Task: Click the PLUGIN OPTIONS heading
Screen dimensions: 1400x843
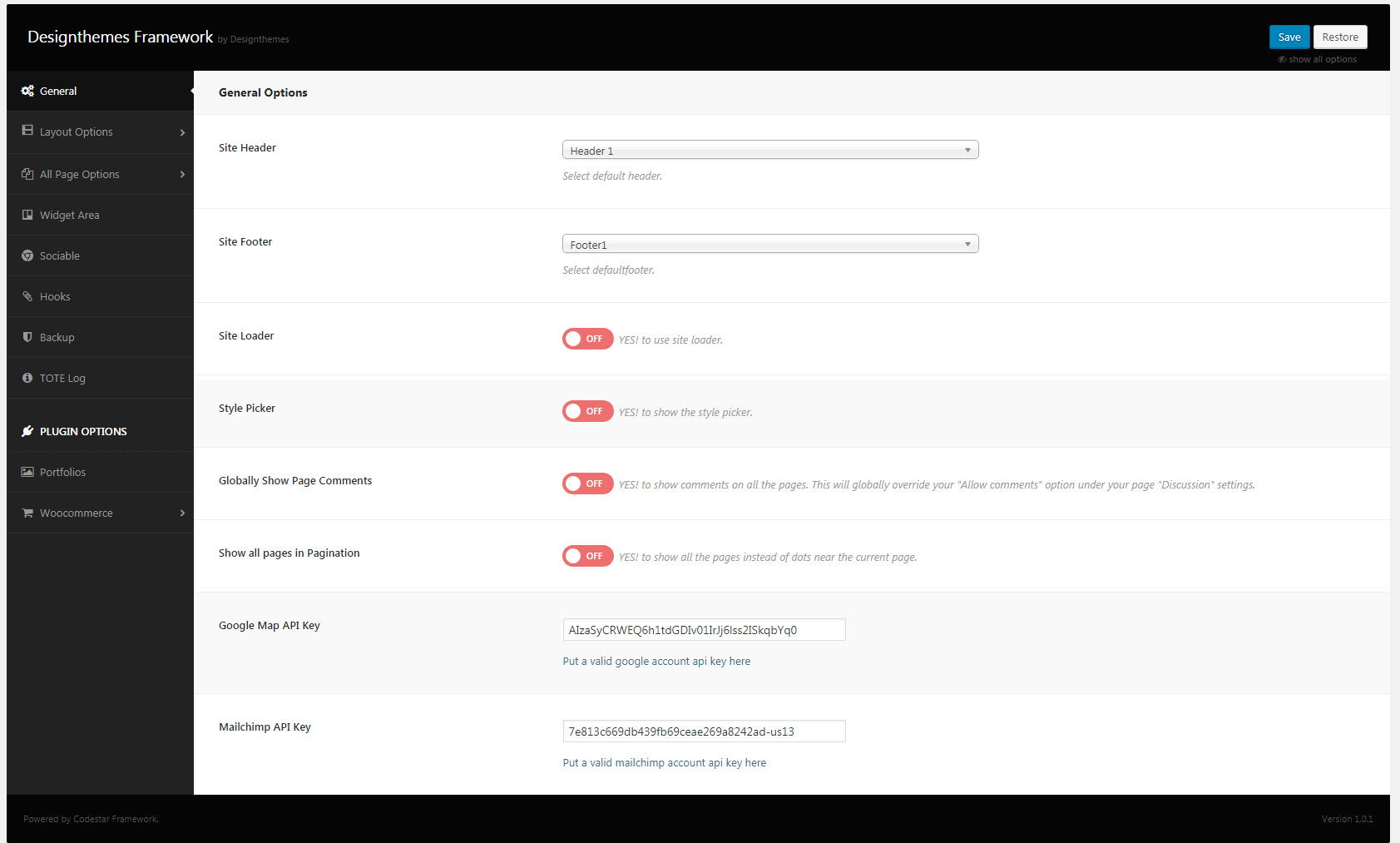Action: (83, 431)
